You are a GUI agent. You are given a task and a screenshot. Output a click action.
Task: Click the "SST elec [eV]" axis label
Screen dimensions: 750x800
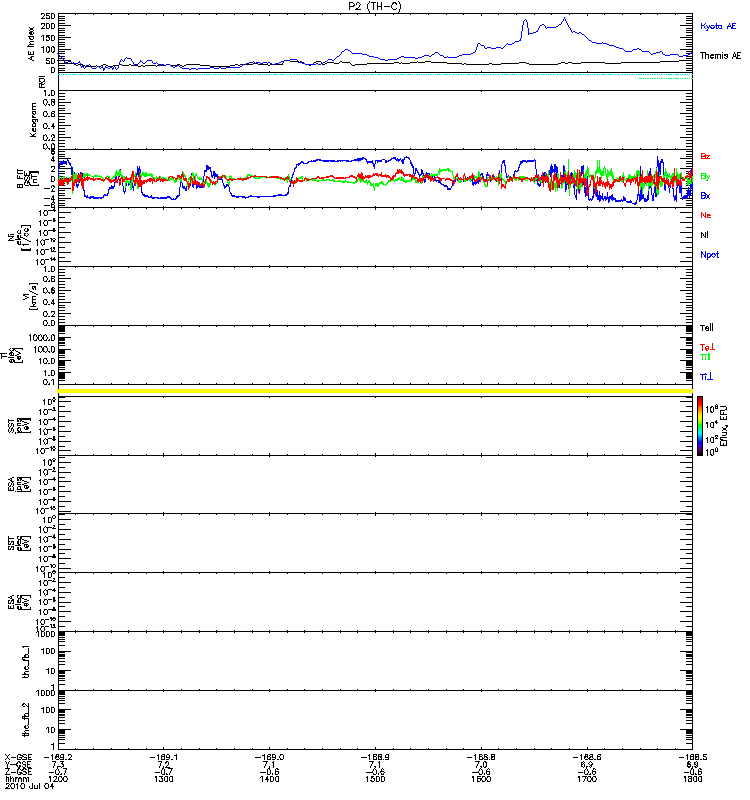[19, 543]
